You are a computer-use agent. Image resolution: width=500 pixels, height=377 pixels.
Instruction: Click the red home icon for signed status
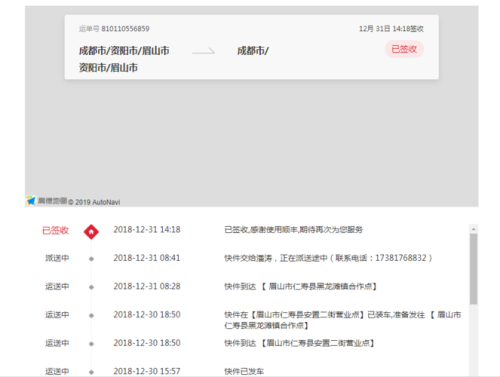tap(91, 232)
